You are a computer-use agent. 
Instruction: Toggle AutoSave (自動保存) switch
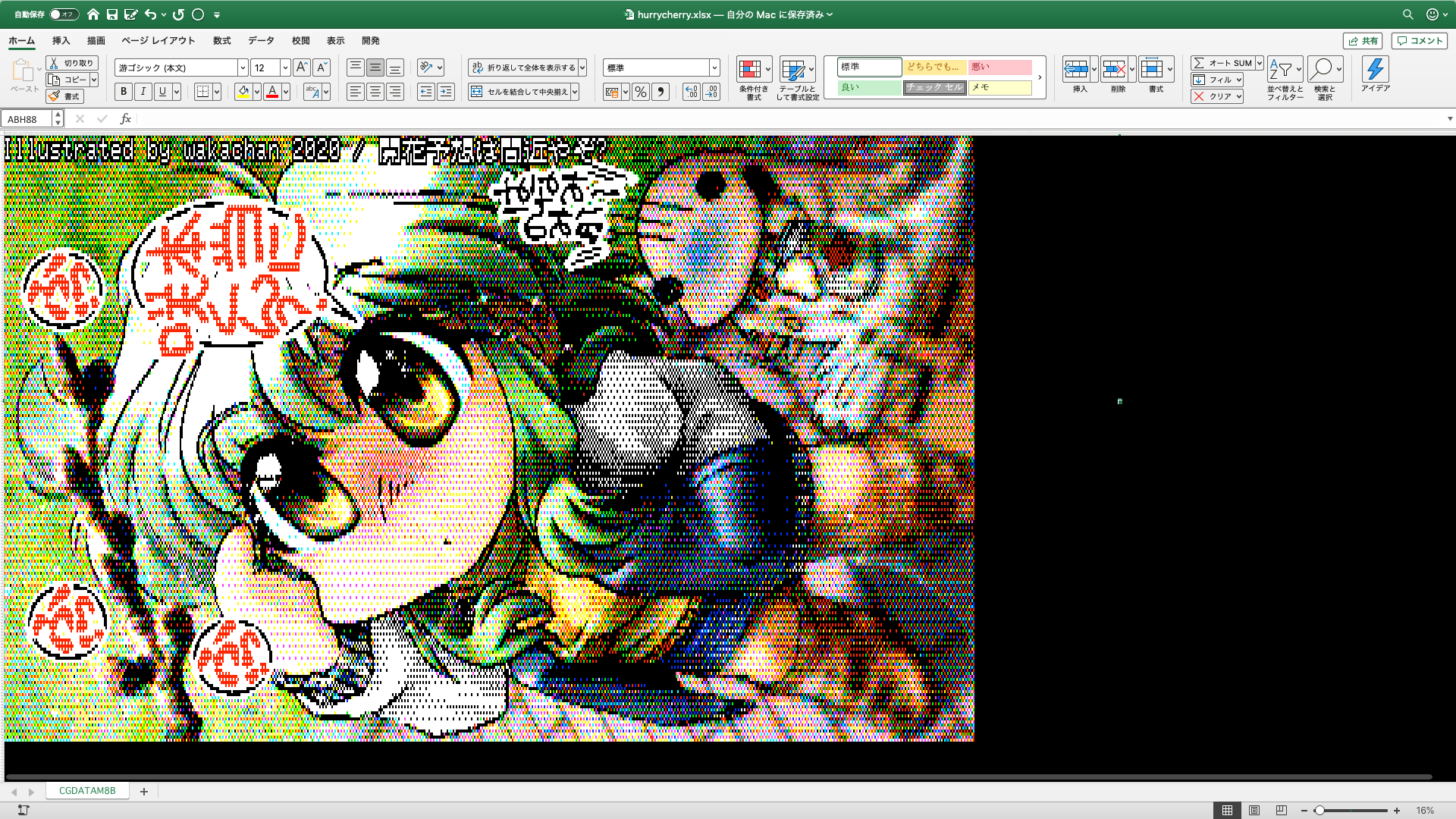64,14
